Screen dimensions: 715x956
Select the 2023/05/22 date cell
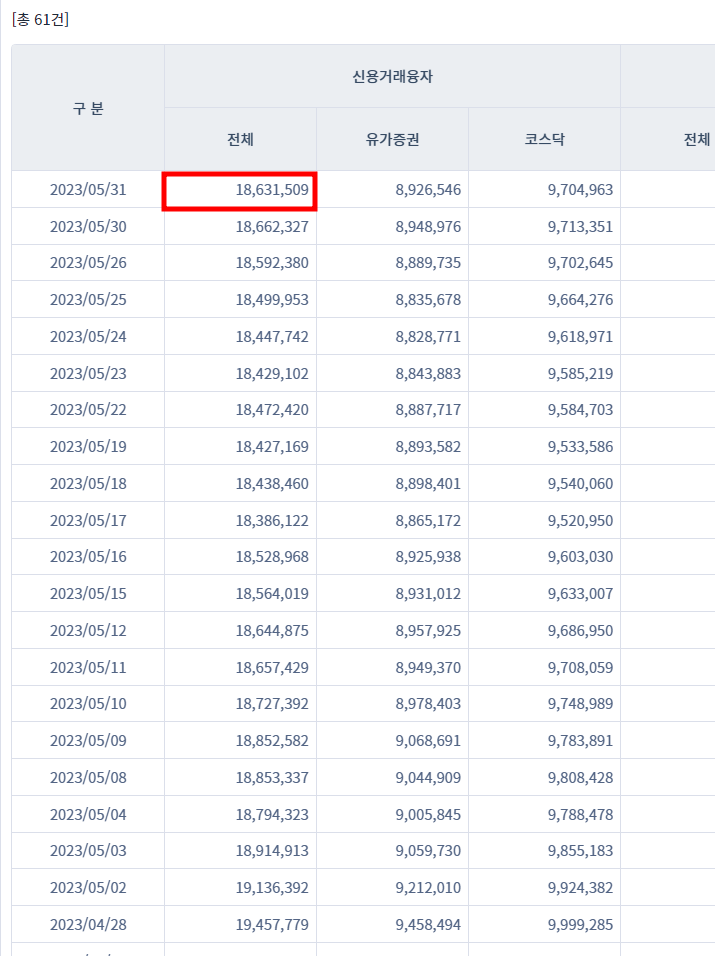pos(88,410)
